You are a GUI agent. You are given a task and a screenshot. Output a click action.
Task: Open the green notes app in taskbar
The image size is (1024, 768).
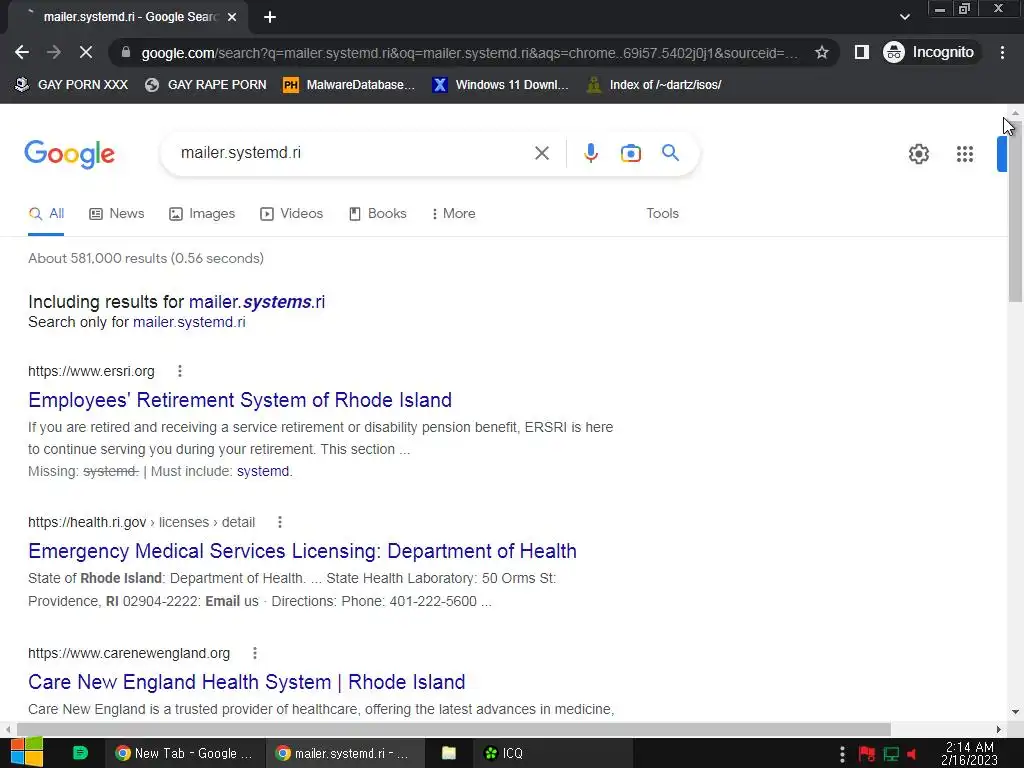coord(80,753)
